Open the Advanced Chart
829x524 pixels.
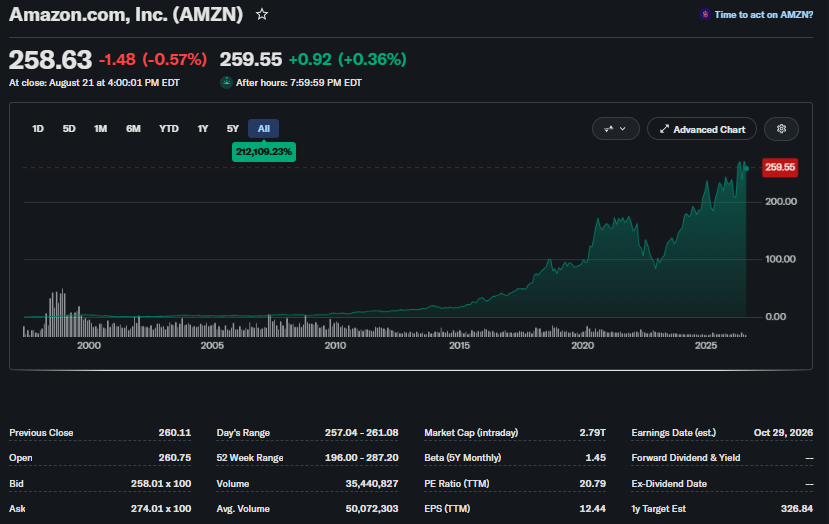[x=702, y=129]
